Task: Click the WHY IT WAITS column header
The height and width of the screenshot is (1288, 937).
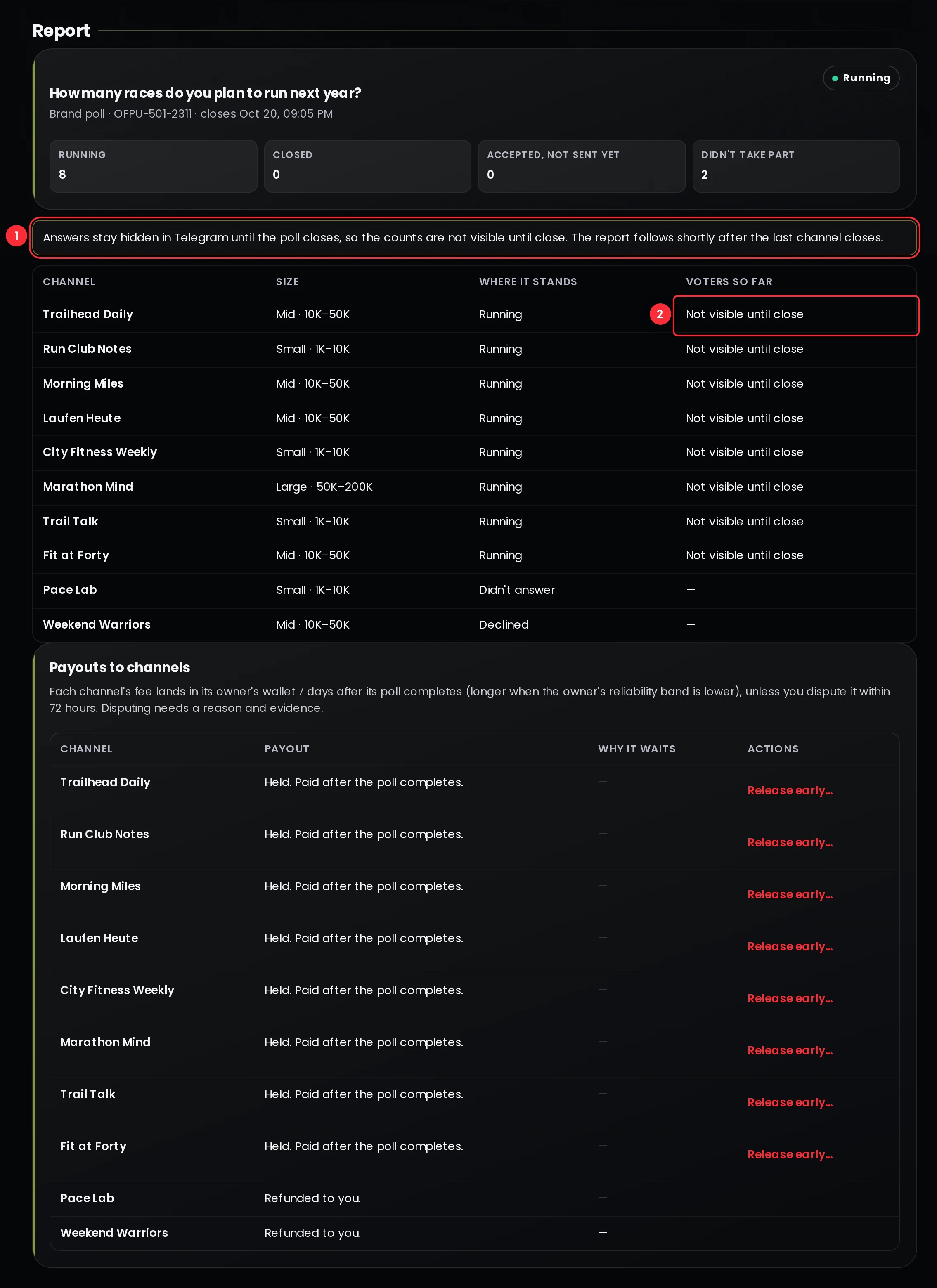Action: coord(636,749)
